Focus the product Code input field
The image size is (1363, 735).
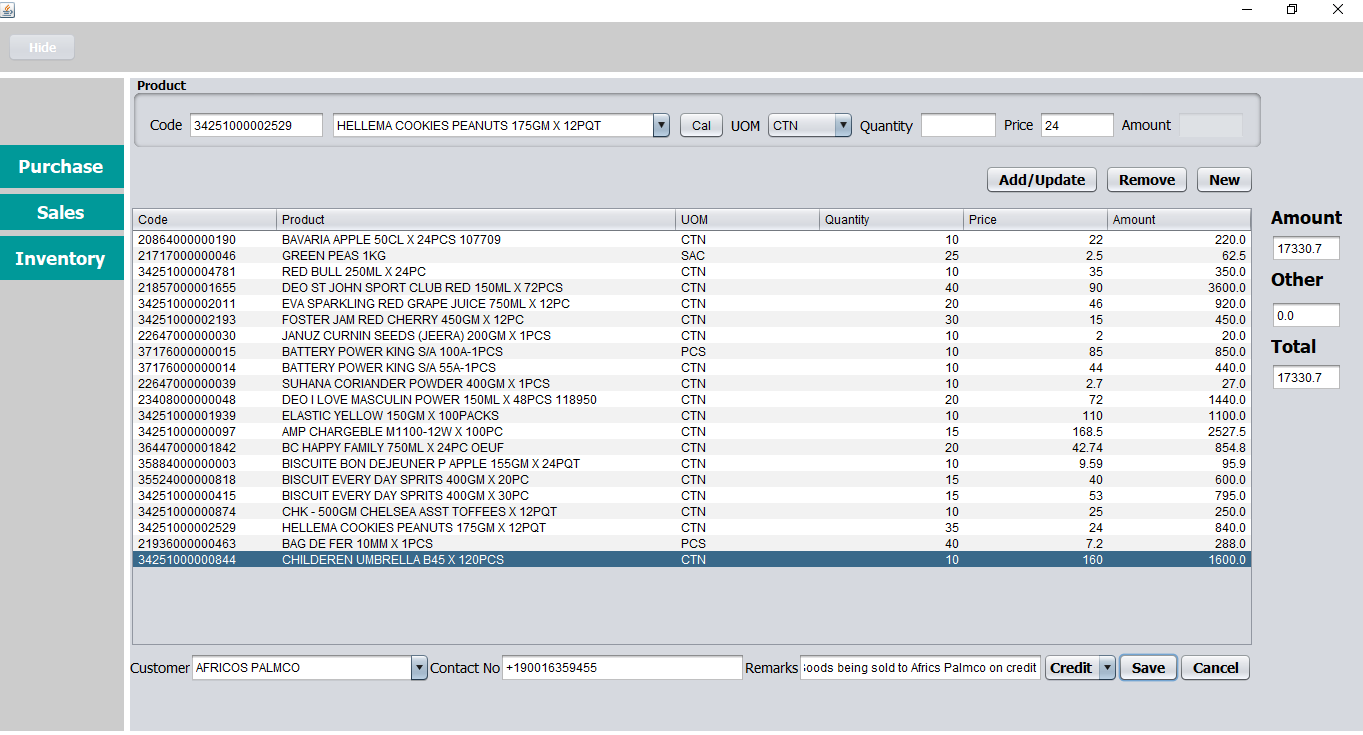click(256, 126)
